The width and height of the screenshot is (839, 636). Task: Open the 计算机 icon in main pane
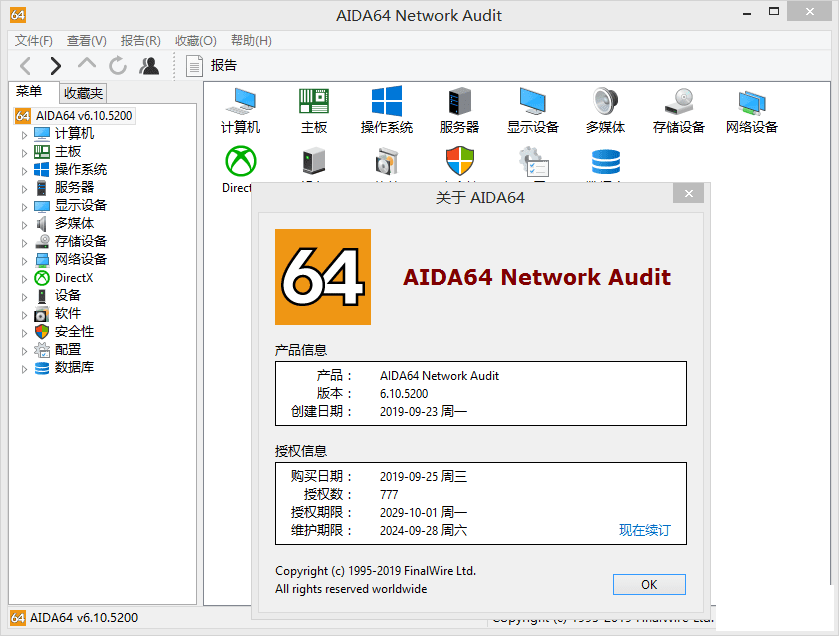(x=240, y=111)
